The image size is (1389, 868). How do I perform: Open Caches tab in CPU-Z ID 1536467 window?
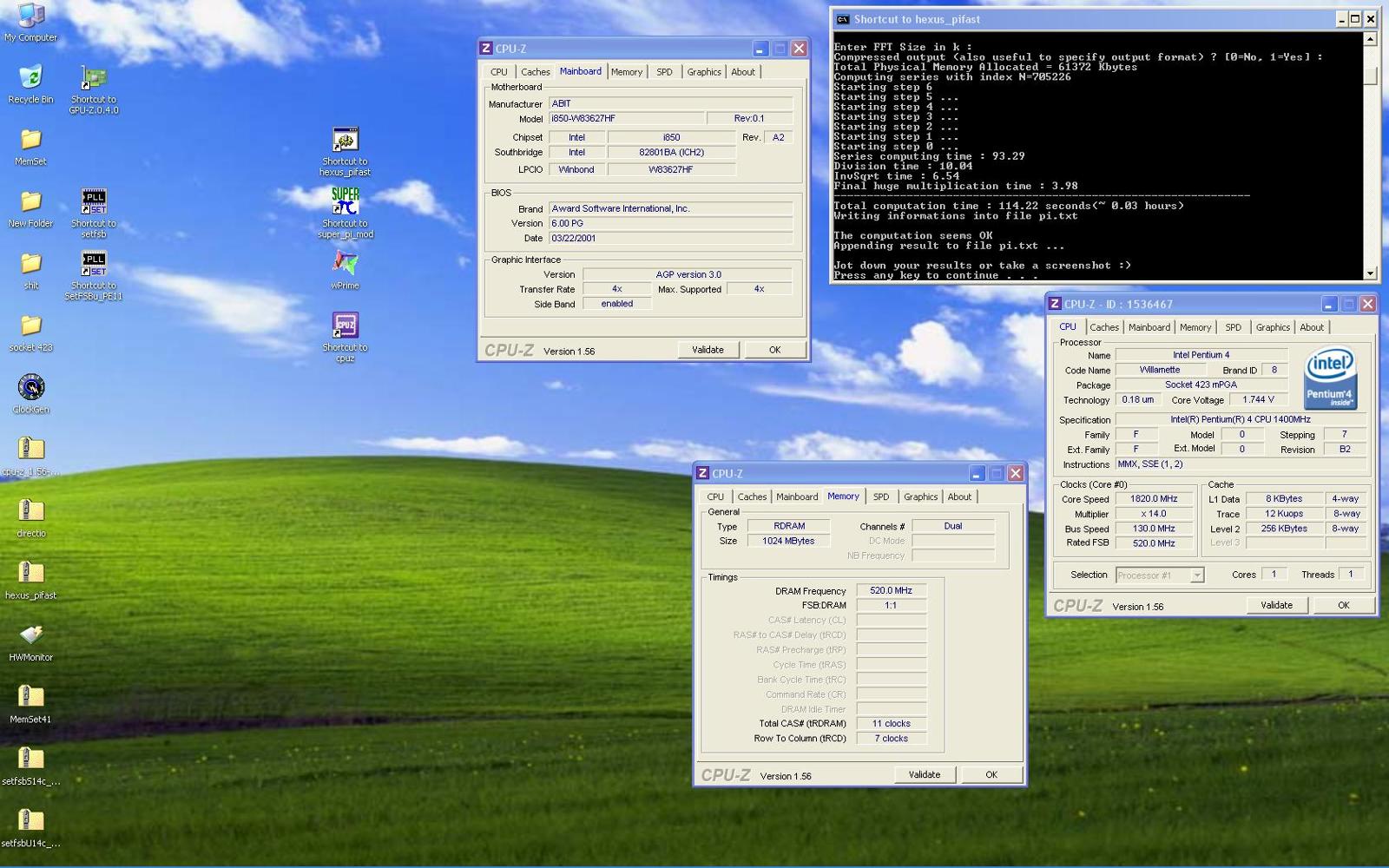tap(1104, 327)
